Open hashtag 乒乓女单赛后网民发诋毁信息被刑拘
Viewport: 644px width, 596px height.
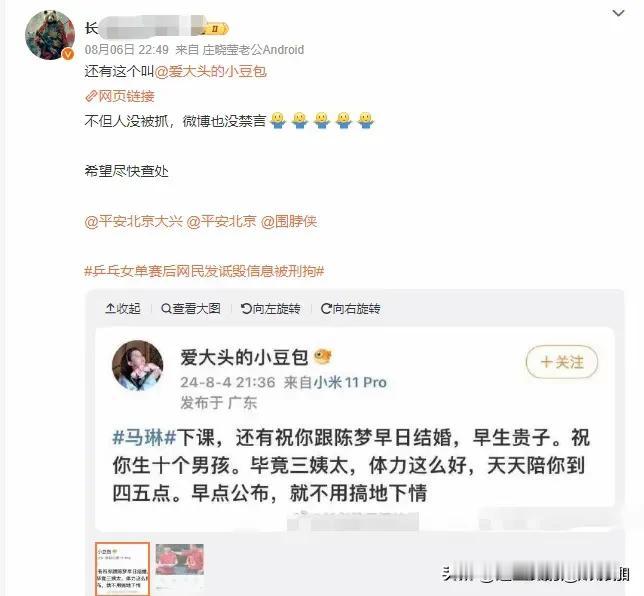pyautogui.click(x=204, y=271)
